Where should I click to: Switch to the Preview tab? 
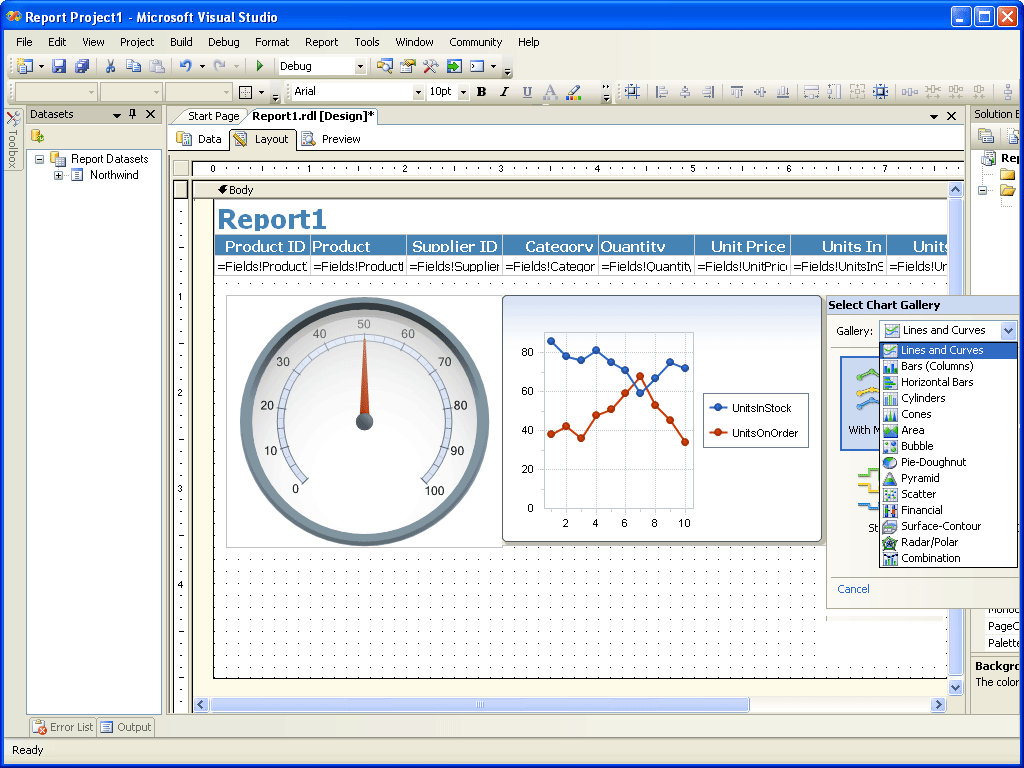coord(331,139)
